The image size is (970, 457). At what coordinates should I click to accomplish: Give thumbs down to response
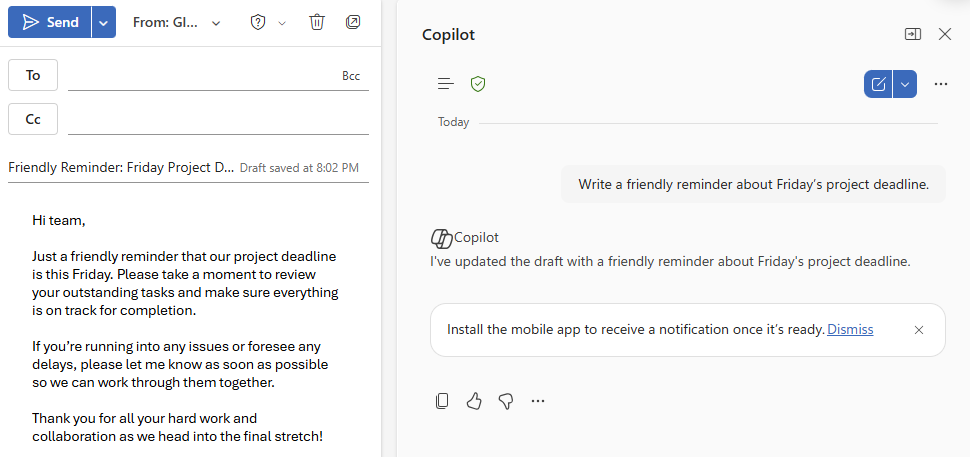(x=506, y=401)
